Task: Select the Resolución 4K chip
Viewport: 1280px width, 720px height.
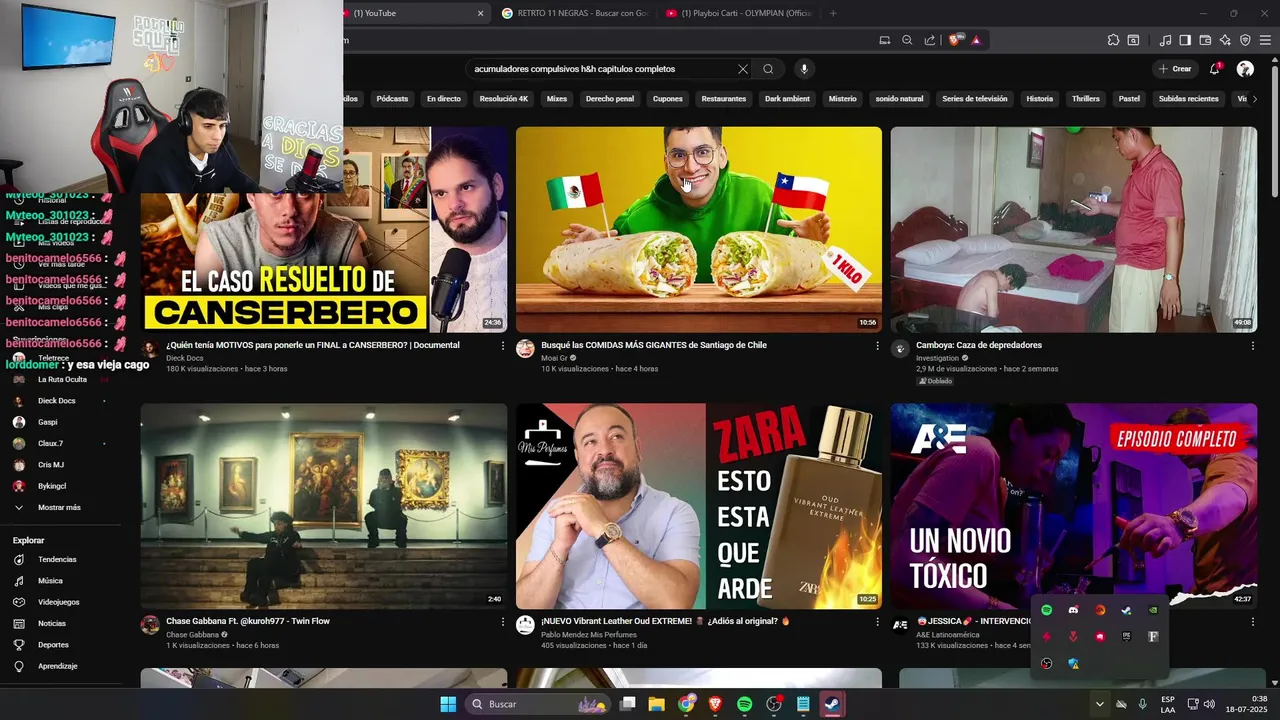Action: (x=503, y=99)
